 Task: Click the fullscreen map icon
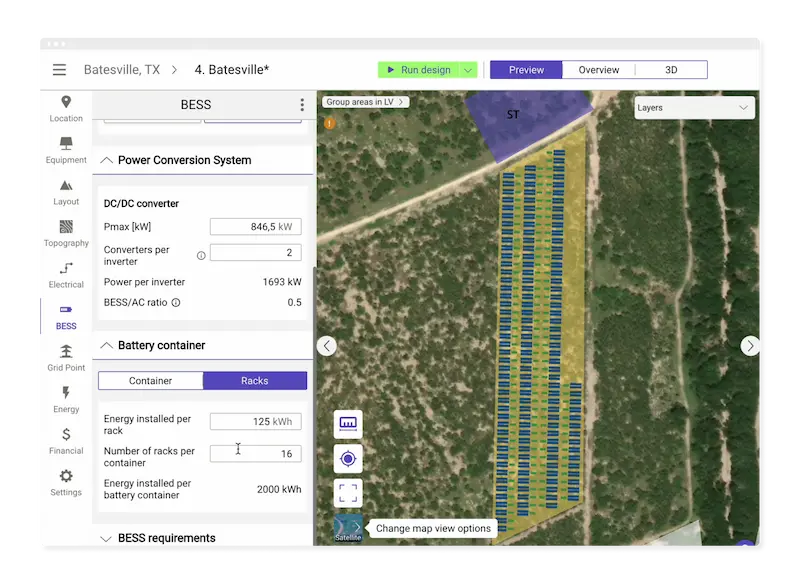point(348,493)
